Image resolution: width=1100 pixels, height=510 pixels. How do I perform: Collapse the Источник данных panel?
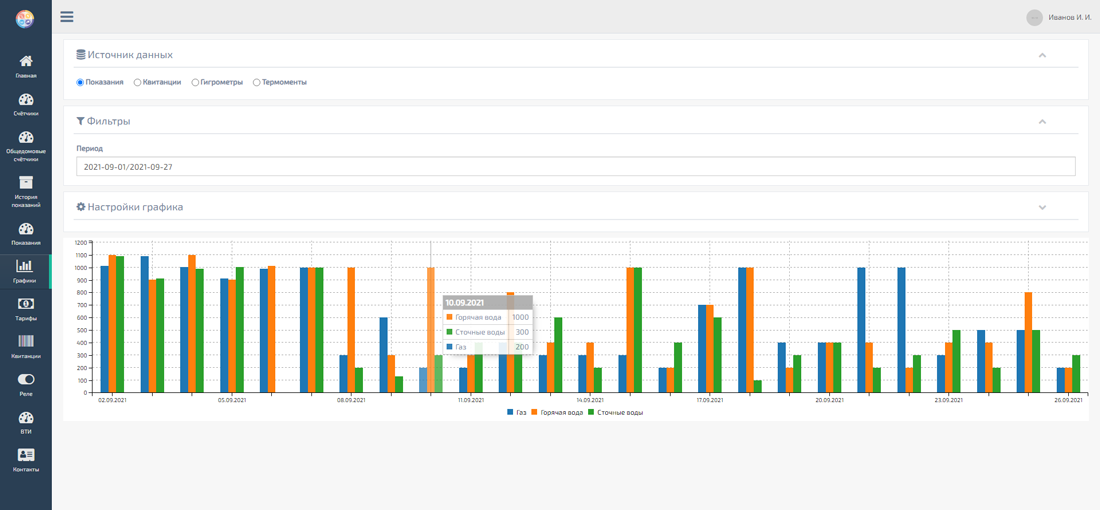[x=1042, y=56]
